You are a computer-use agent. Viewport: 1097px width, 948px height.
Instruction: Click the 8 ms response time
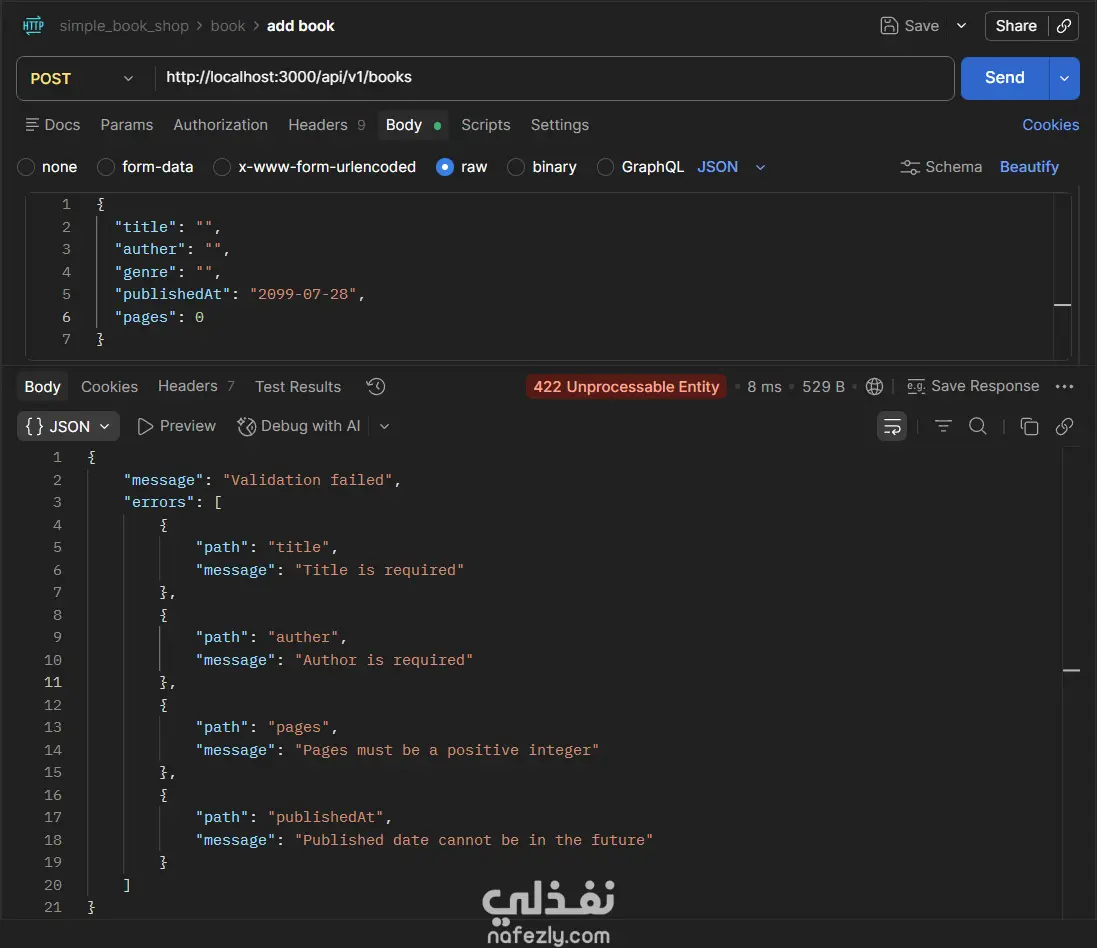pyautogui.click(x=764, y=386)
